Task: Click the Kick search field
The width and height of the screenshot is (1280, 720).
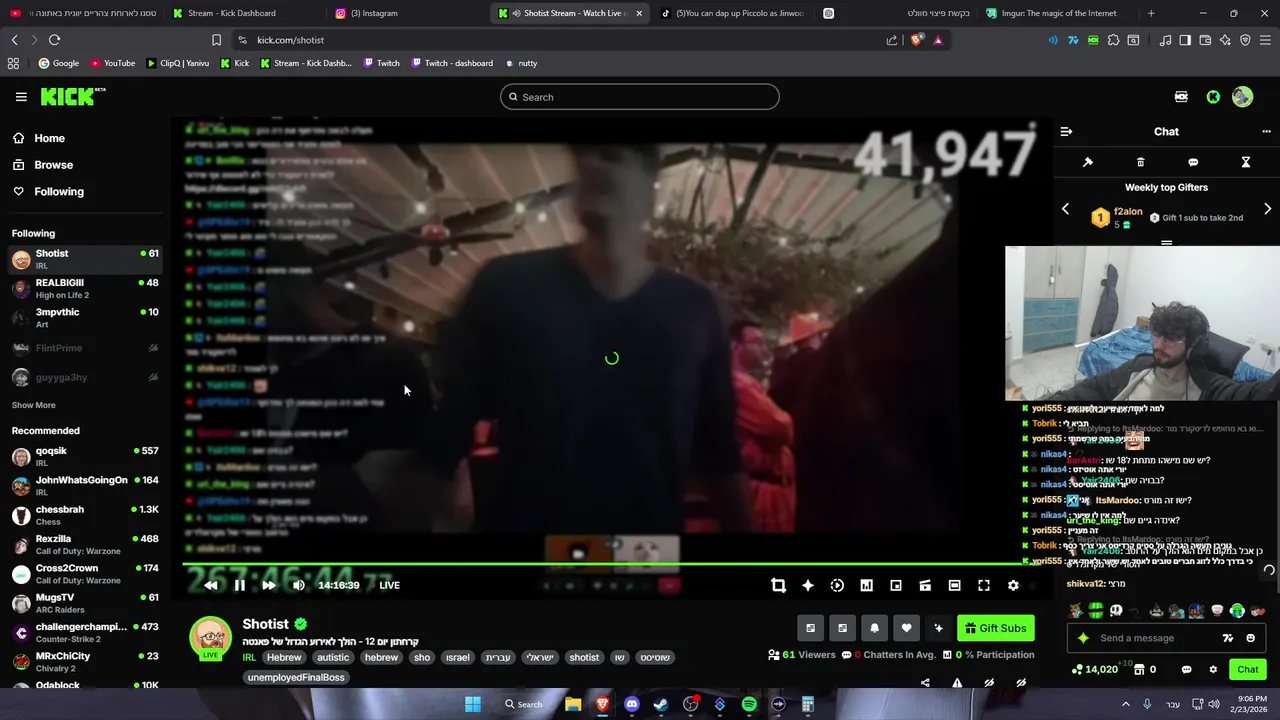Action: (640, 97)
